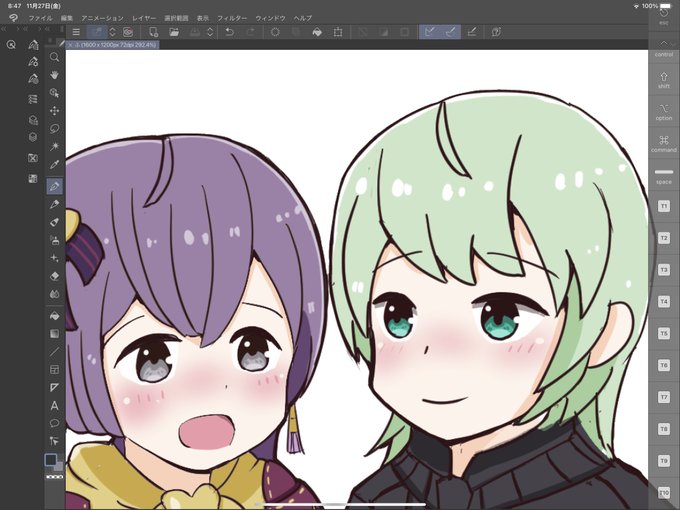The image size is (680, 510).
Task: Collapse the left palette dock double-arrow
Action: (x=3, y=29)
